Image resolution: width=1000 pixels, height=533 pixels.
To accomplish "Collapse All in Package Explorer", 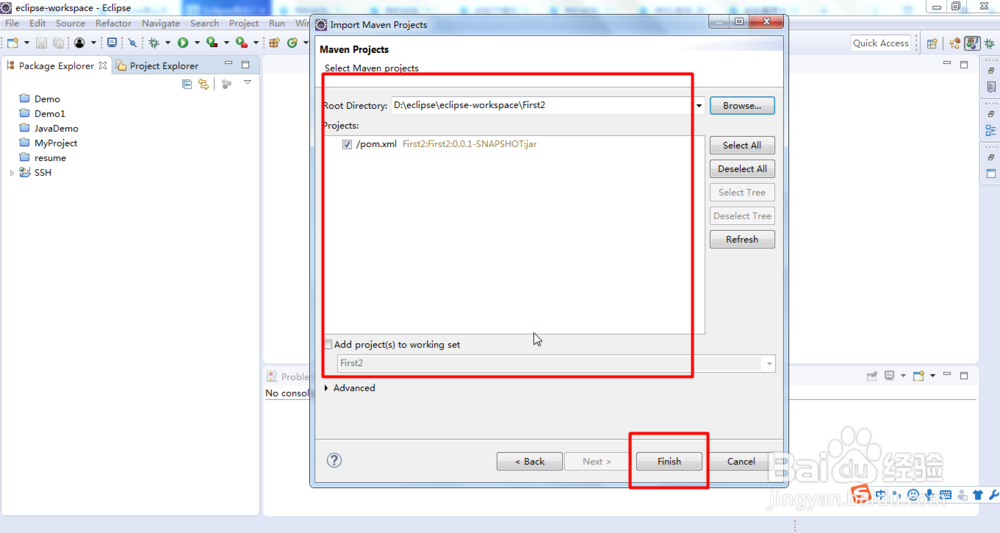I will pyautogui.click(x=187, y=84).
